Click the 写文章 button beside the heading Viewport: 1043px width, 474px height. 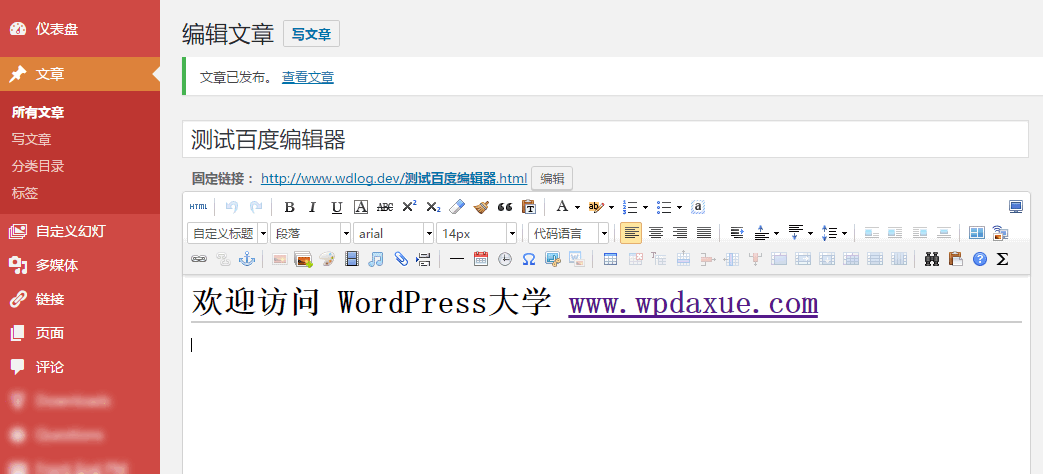tap(311, 34)
